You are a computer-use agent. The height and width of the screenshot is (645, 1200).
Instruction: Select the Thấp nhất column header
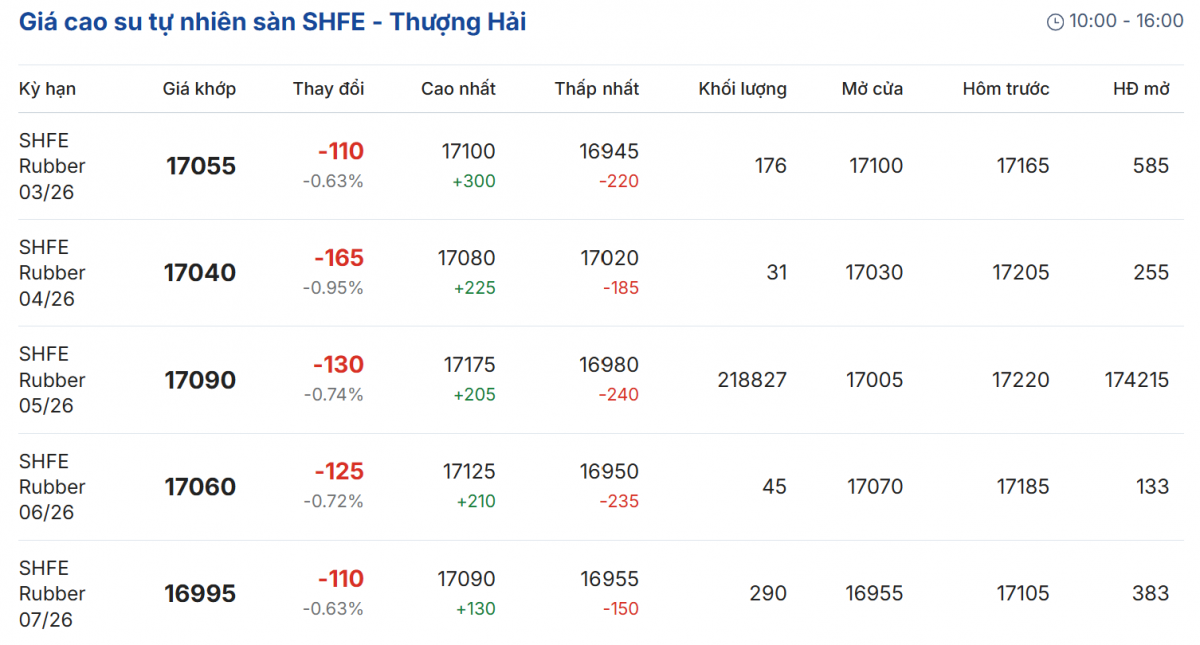pos(596,89)
